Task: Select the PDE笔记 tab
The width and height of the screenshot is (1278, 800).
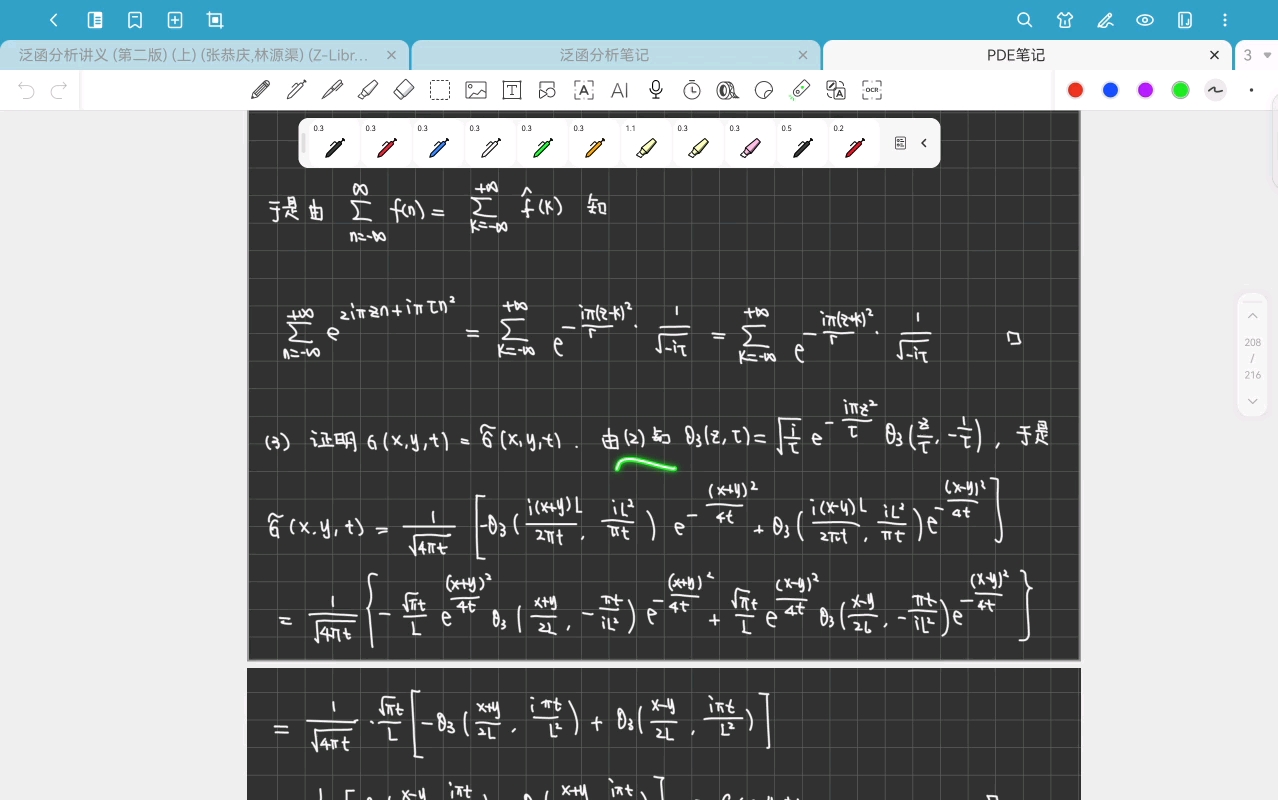Action: coord(1016,56)
